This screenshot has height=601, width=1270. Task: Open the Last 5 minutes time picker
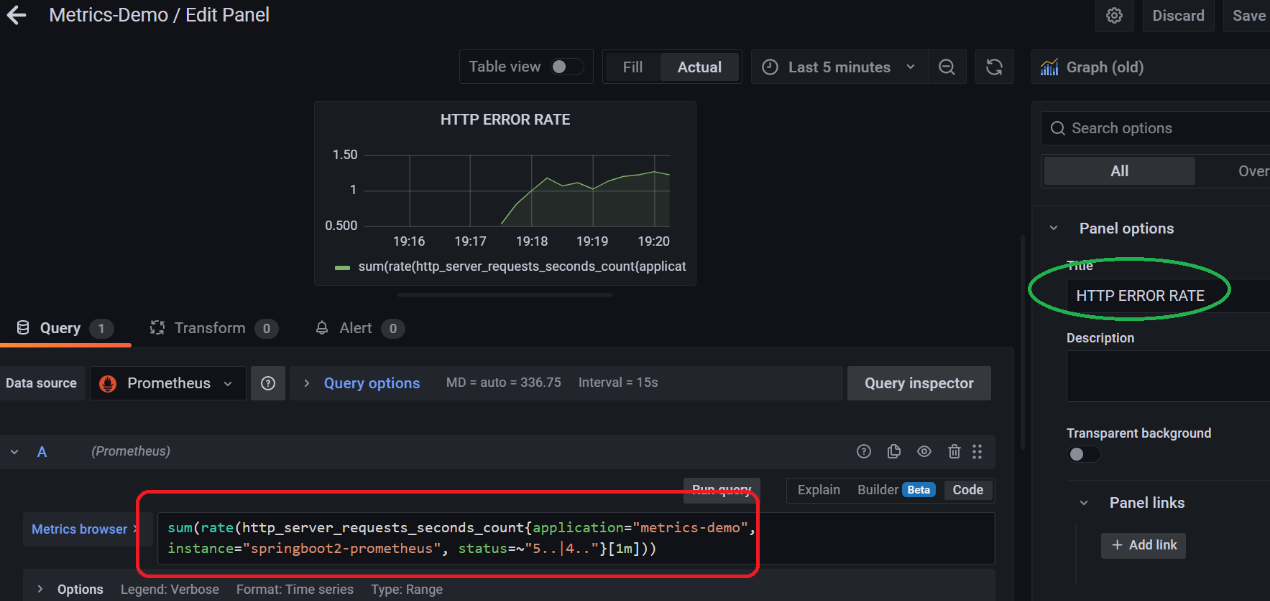pos(839,67)
